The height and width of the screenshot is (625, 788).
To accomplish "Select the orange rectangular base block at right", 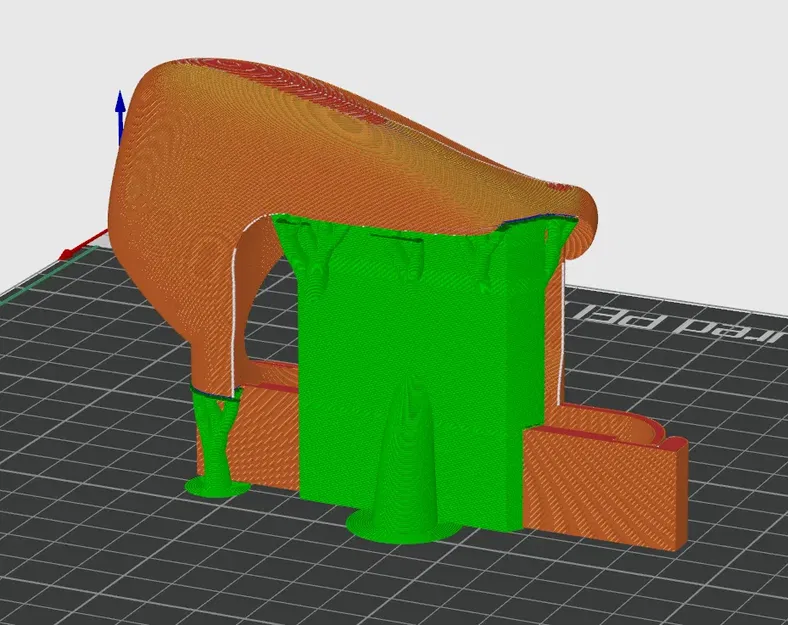I will 606,487.
